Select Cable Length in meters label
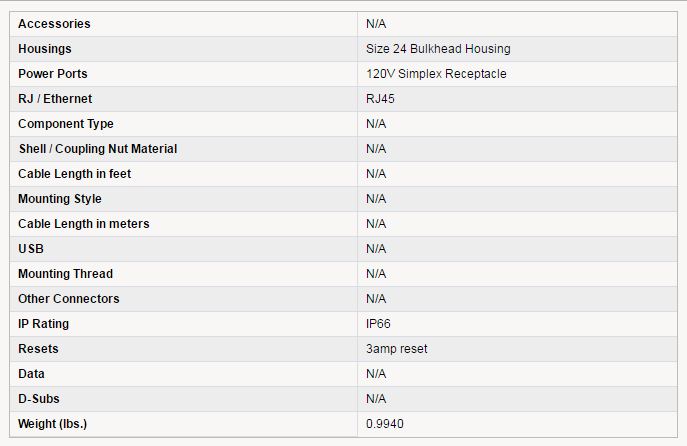 [84, 224]
